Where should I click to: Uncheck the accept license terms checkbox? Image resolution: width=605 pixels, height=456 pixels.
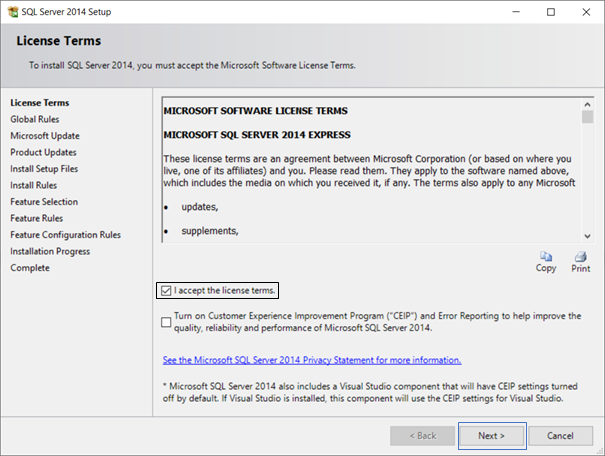click(x=165, y=291)
